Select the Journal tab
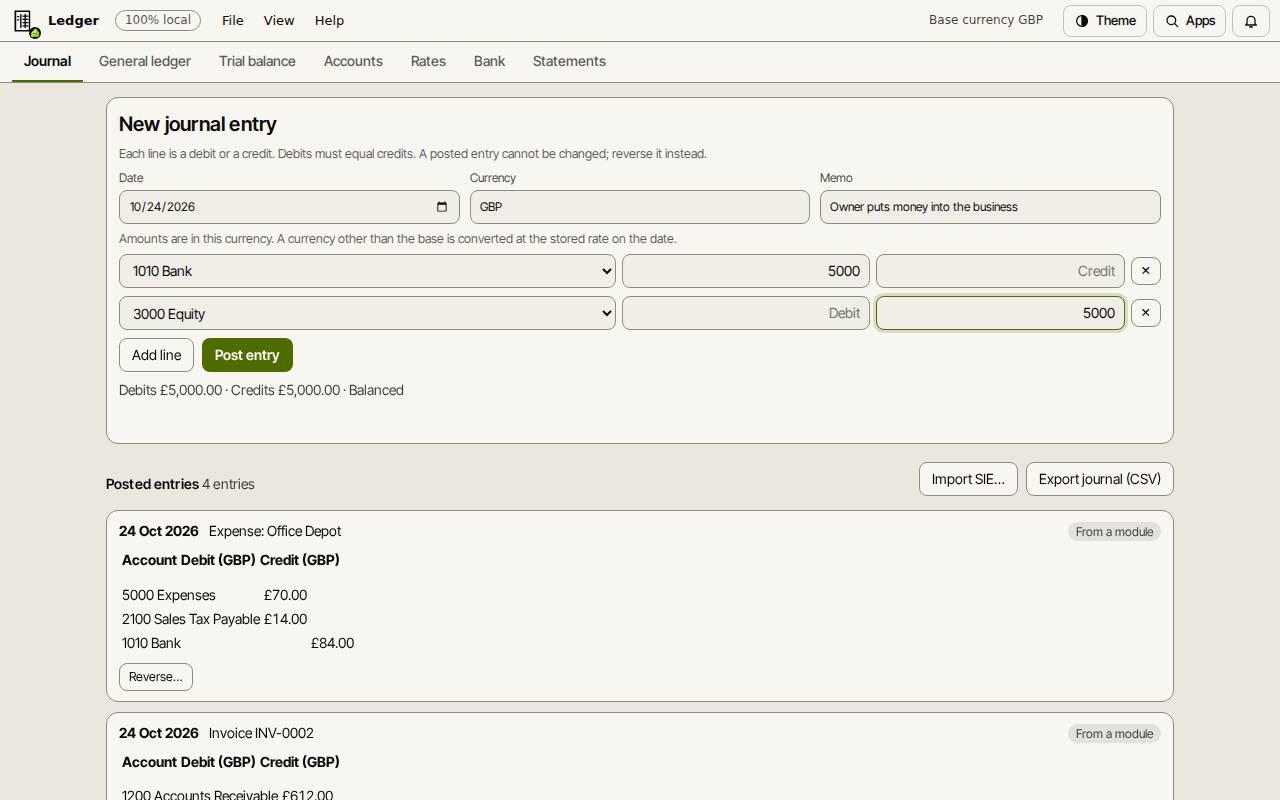 (x=47, y=61)
